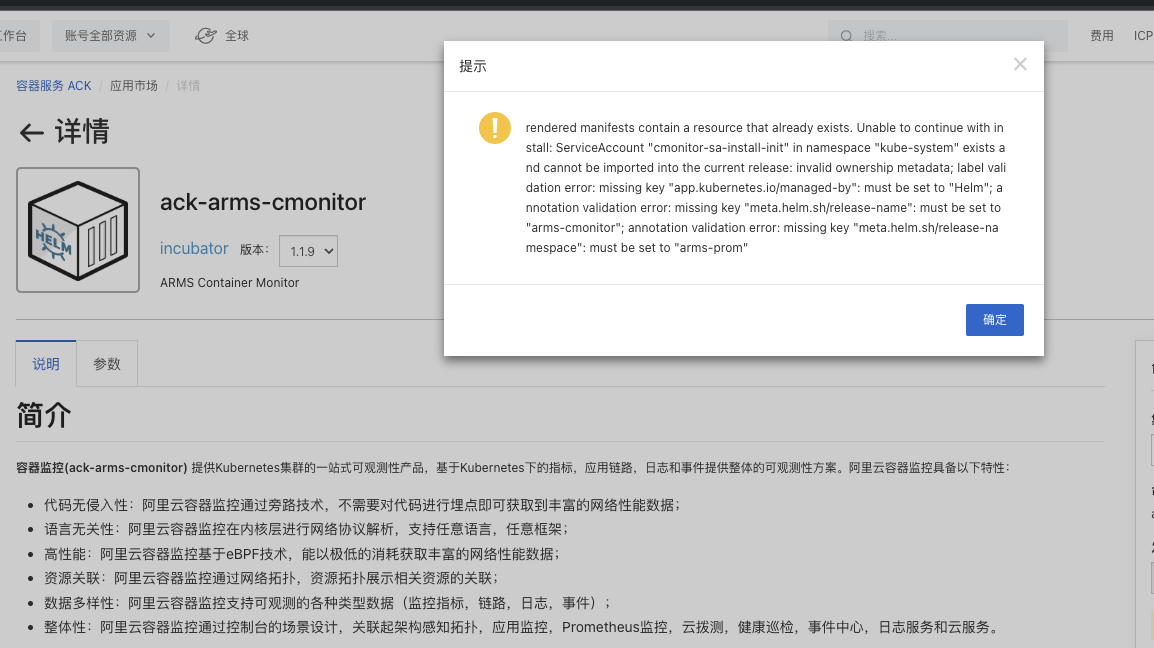Open the 版本 1.1.9 version dropdown
The width and height of the screenshot is (1154, 648).
click(x=308, y=251)
